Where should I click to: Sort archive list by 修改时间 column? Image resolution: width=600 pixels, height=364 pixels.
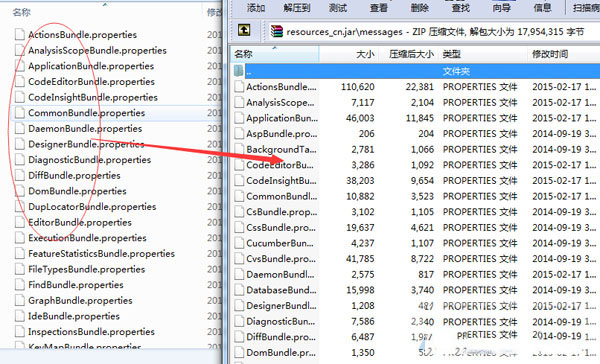click(564, 54)
